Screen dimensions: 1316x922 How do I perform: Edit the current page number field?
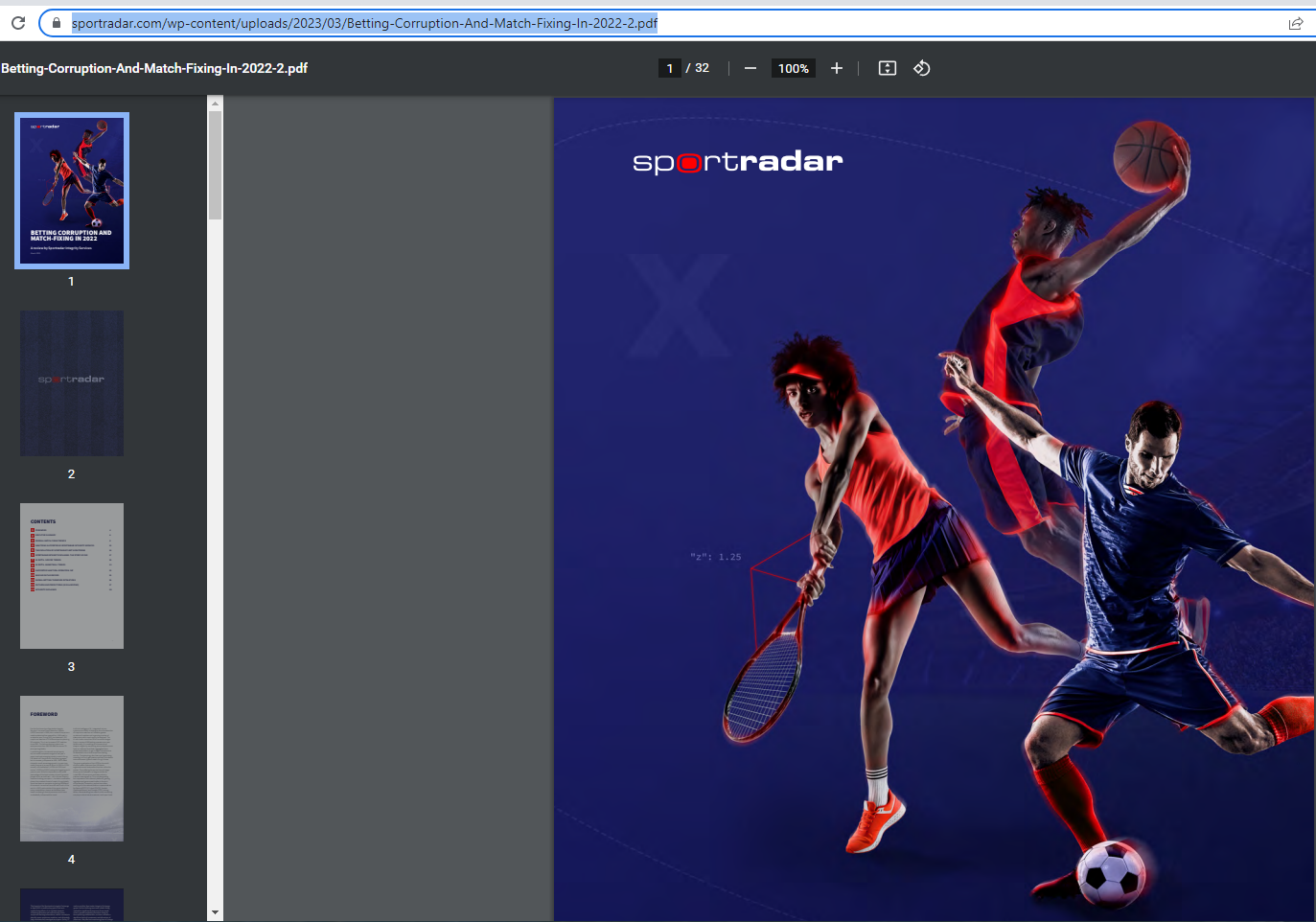670,68
